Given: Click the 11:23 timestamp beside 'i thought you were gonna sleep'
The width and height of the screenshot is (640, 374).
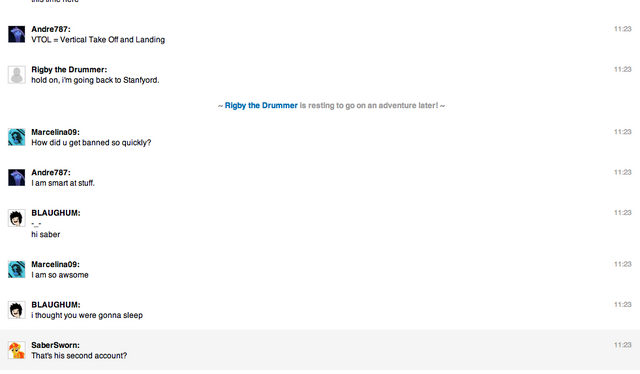Looking at the screenshot, I should tap(623, 305).
